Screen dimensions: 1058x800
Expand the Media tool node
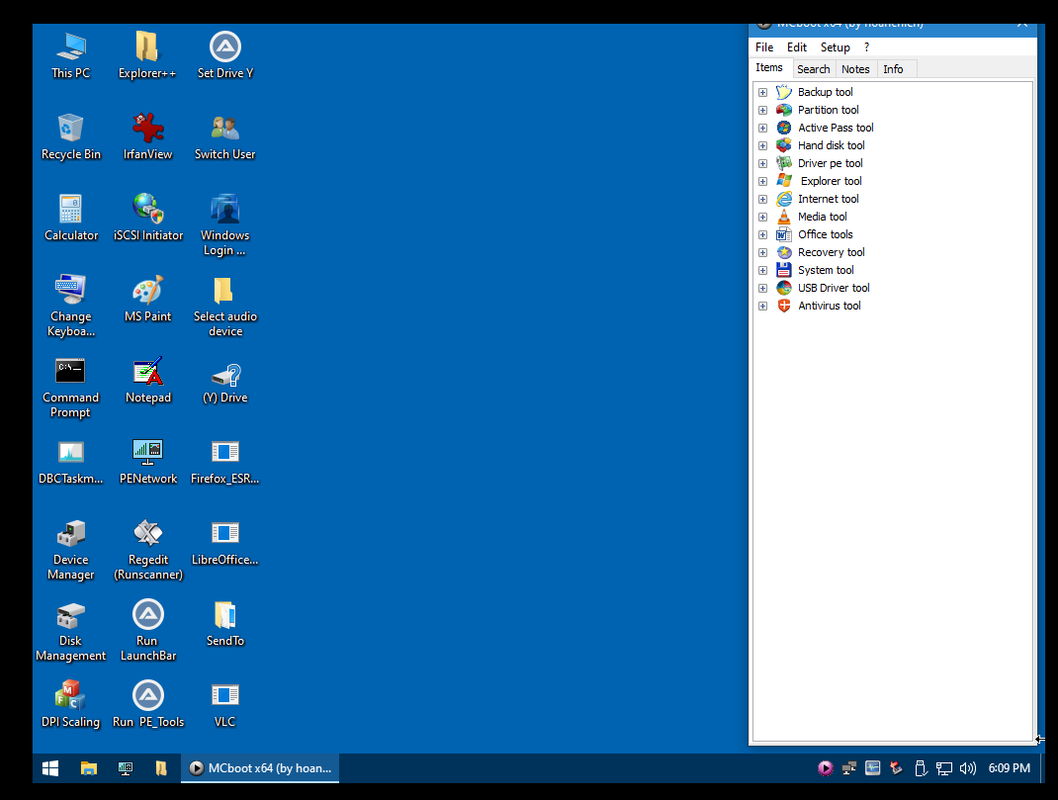coord(762,217)
